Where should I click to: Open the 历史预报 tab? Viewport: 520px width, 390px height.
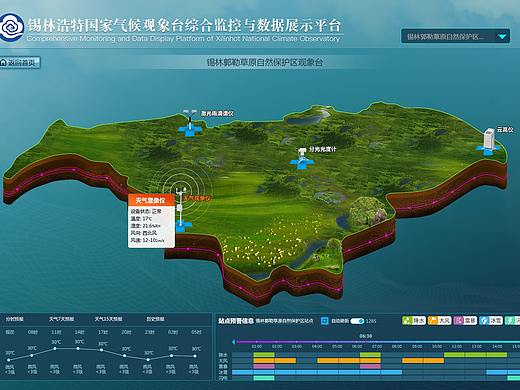155,319
